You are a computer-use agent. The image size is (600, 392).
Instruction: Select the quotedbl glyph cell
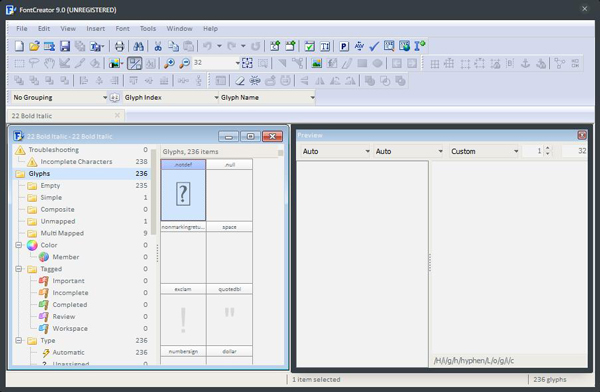[x=229, y=315]
